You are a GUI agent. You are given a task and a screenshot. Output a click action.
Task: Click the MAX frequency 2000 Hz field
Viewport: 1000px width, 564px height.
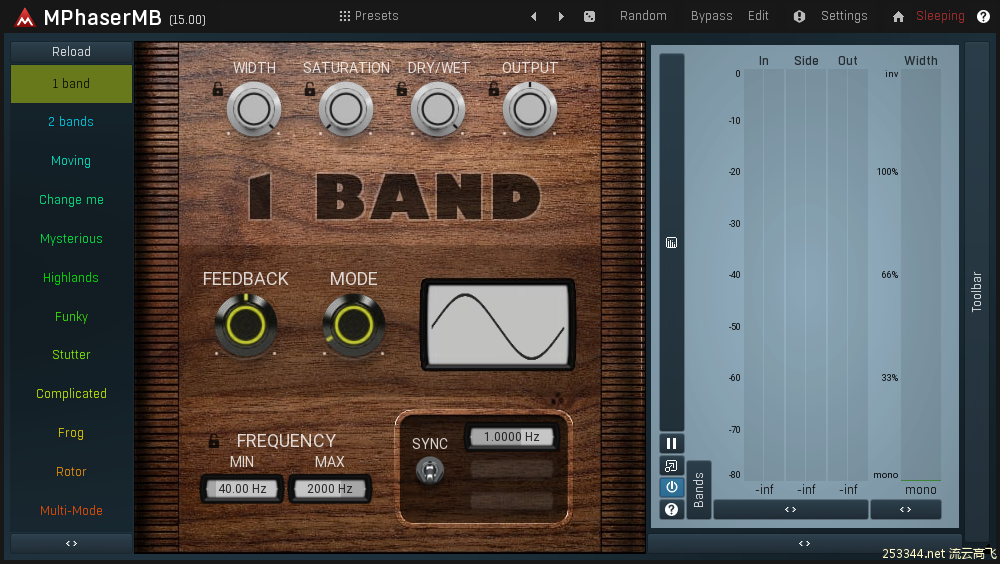tap(330, 489)
